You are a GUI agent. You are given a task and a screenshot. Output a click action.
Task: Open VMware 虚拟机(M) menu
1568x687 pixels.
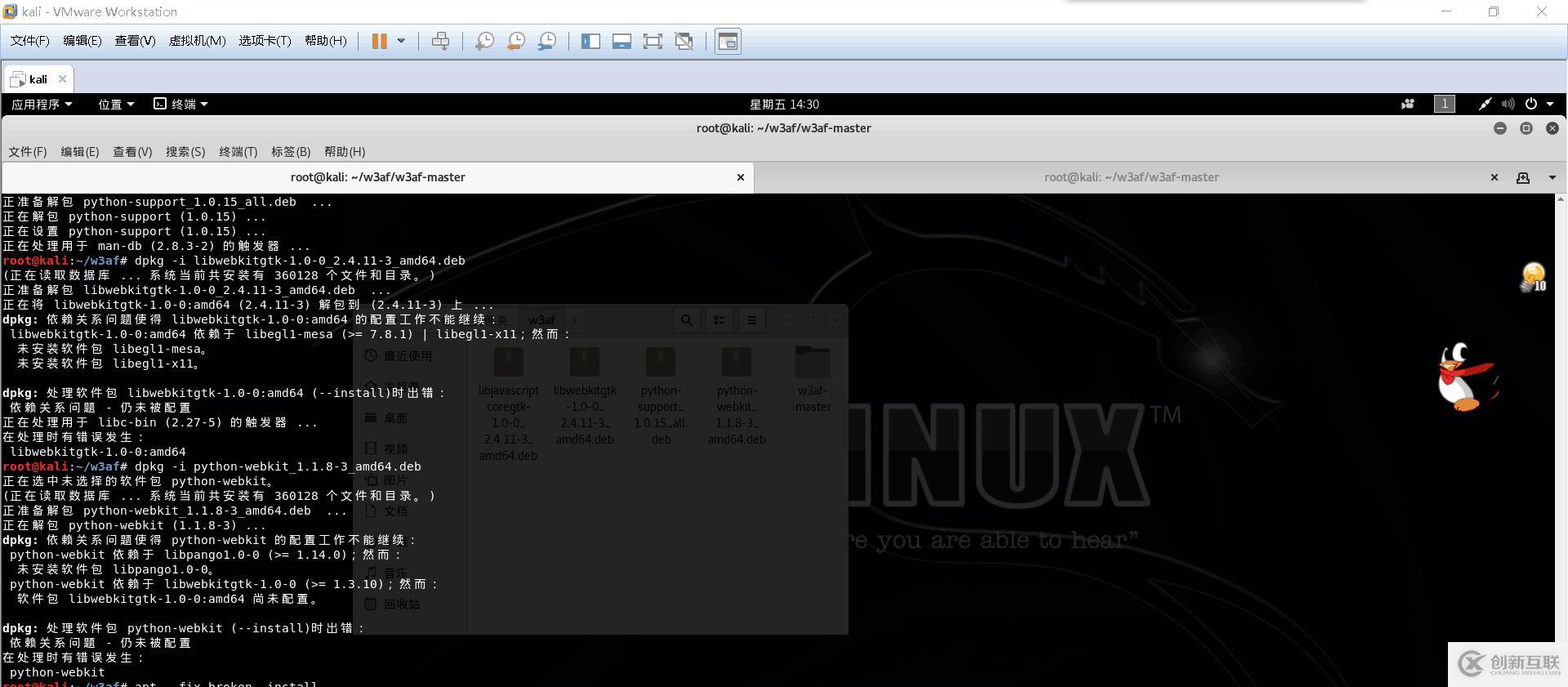point(197,41)
